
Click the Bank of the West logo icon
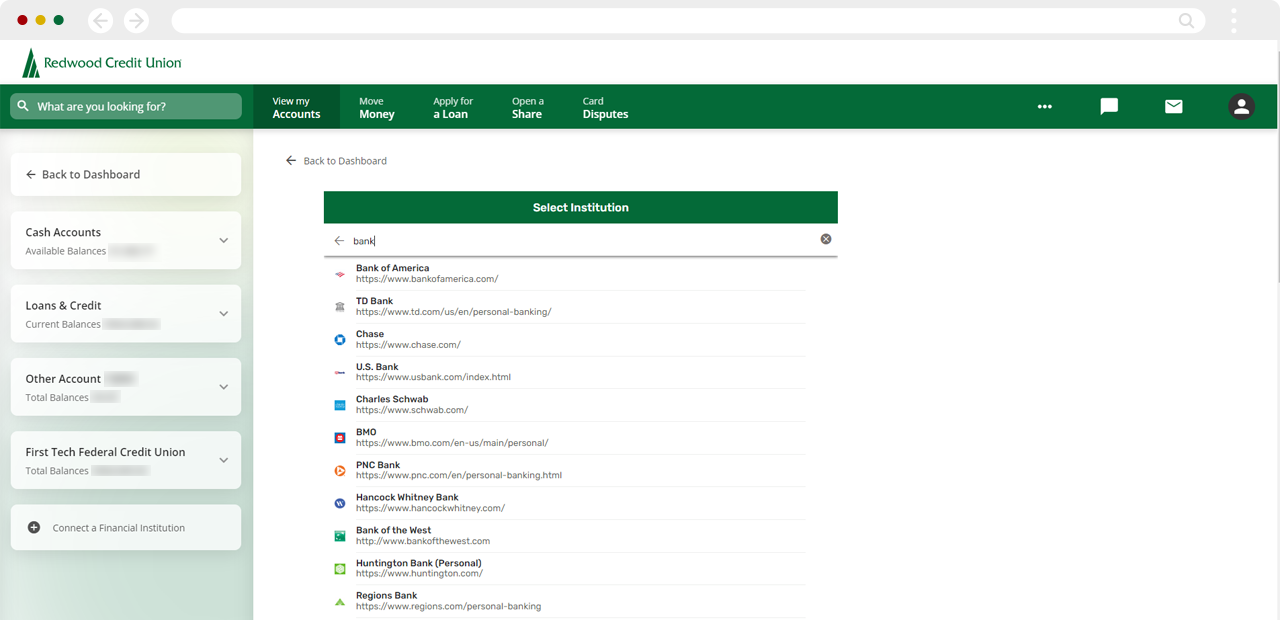coord(340,536)
